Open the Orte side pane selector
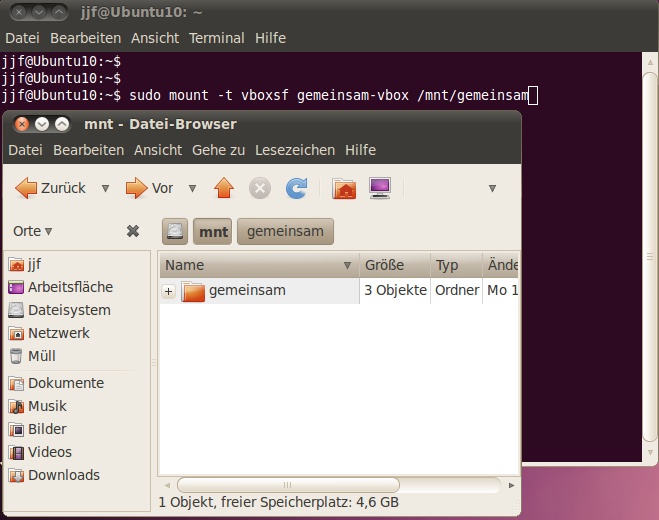Viewport: 659px width, 520px height. [x=33, y=231]
